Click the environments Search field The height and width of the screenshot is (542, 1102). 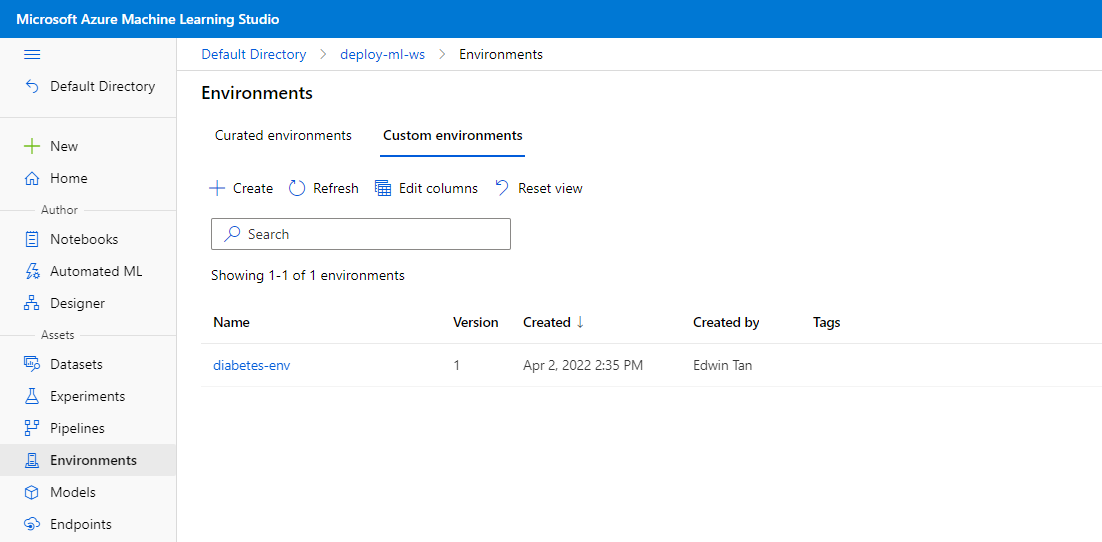pos(361,234)
